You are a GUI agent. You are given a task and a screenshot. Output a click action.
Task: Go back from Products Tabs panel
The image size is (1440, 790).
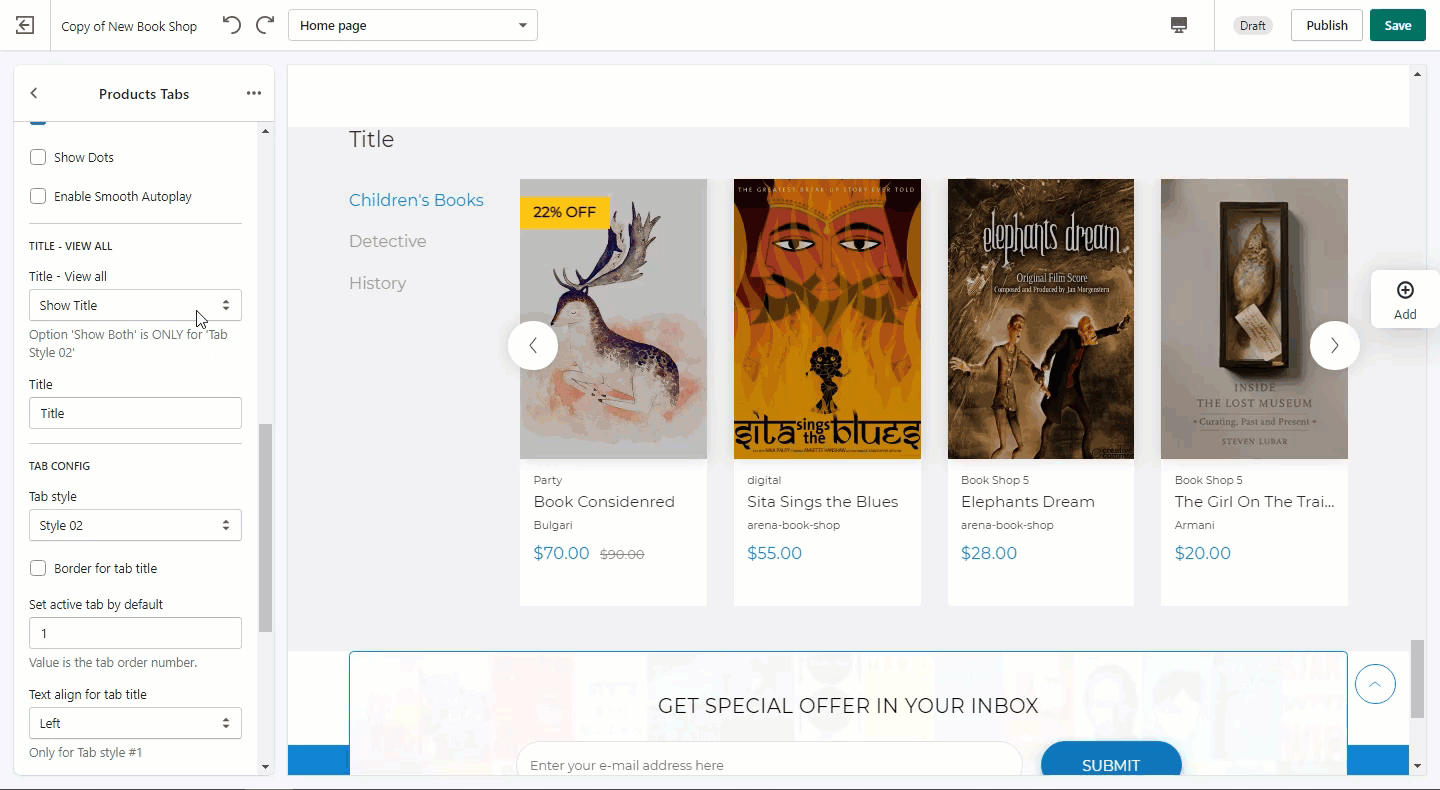coord(34,93)
